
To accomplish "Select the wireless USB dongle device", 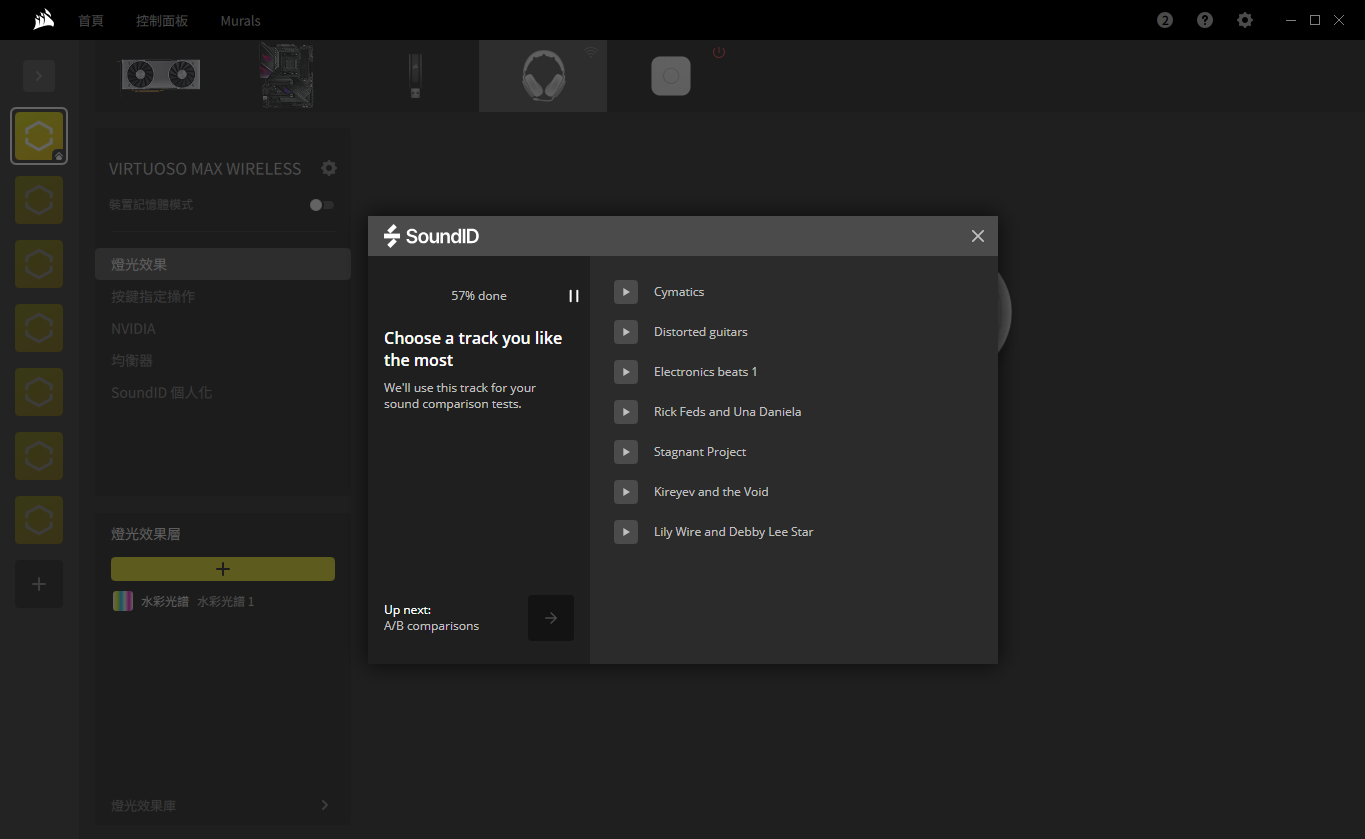I will [x=415, y=76].
